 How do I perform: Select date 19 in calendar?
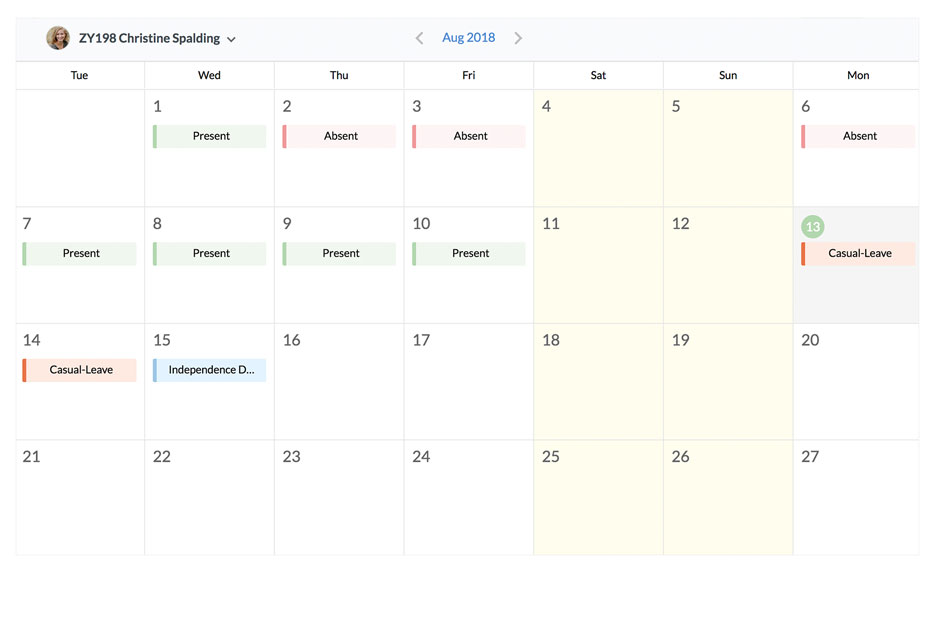[728, 382]
